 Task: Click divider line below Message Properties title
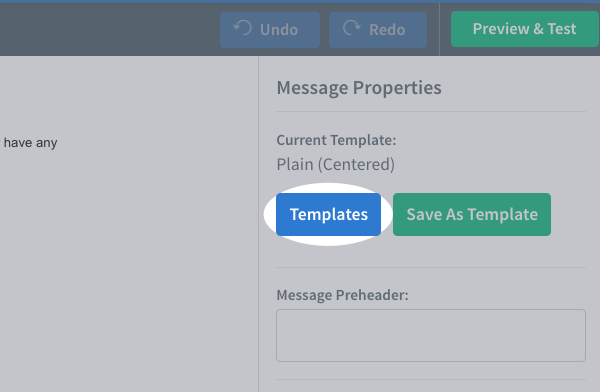point(431,112)
